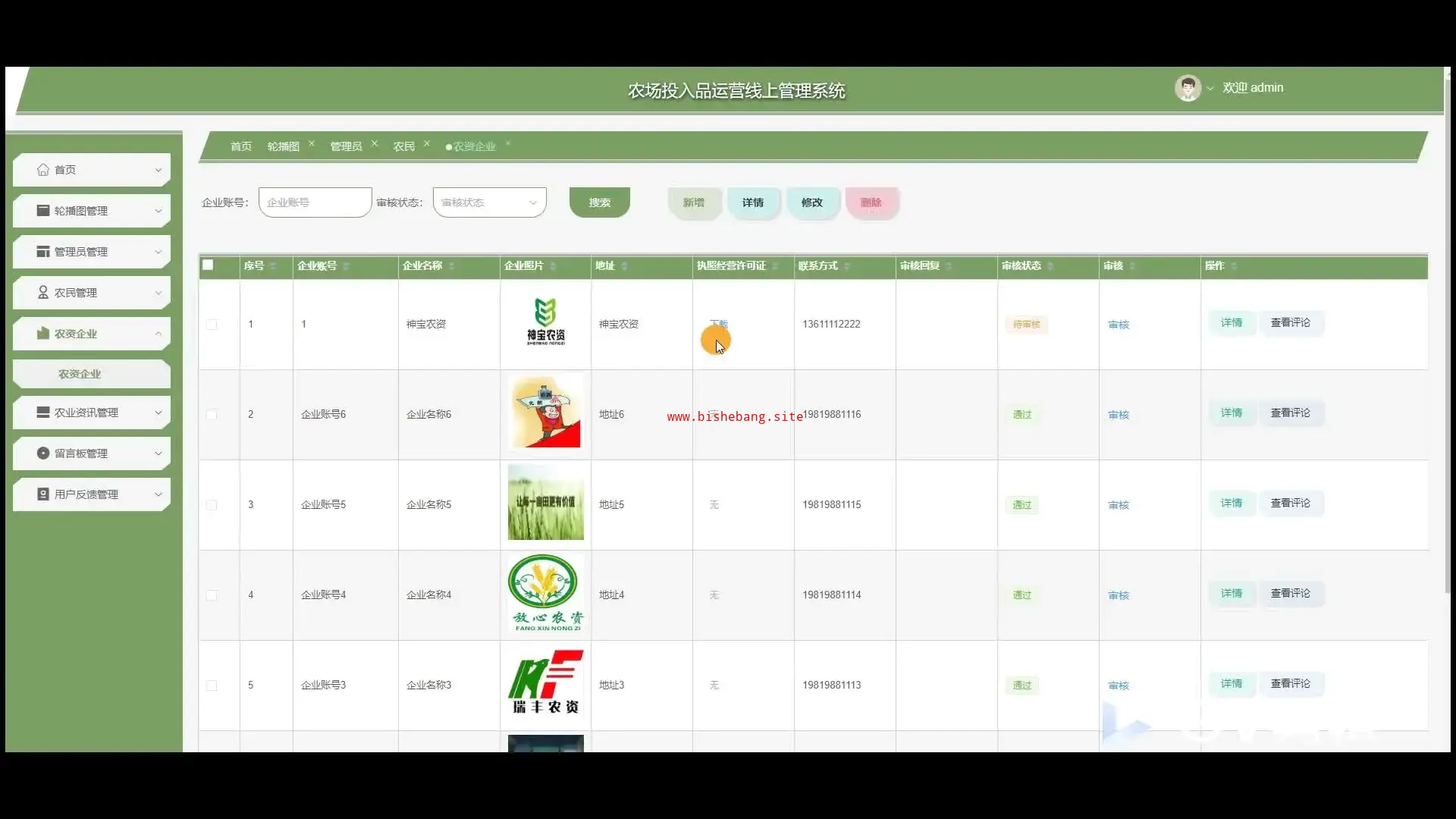Click the 用户反馈管理 sidebar icon
This screenshot has height=819, width=1456.
43,494
